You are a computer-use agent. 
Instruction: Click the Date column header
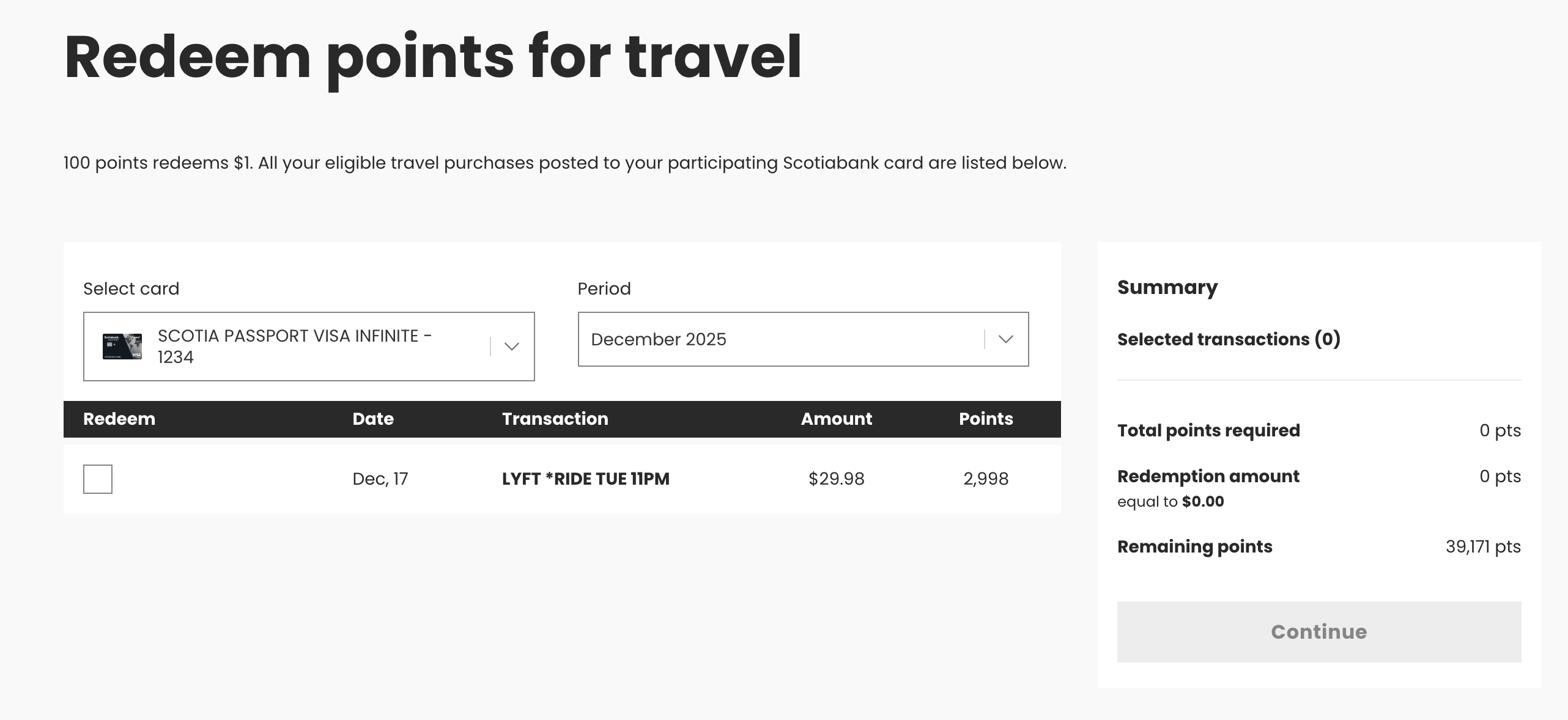(373, 419)
